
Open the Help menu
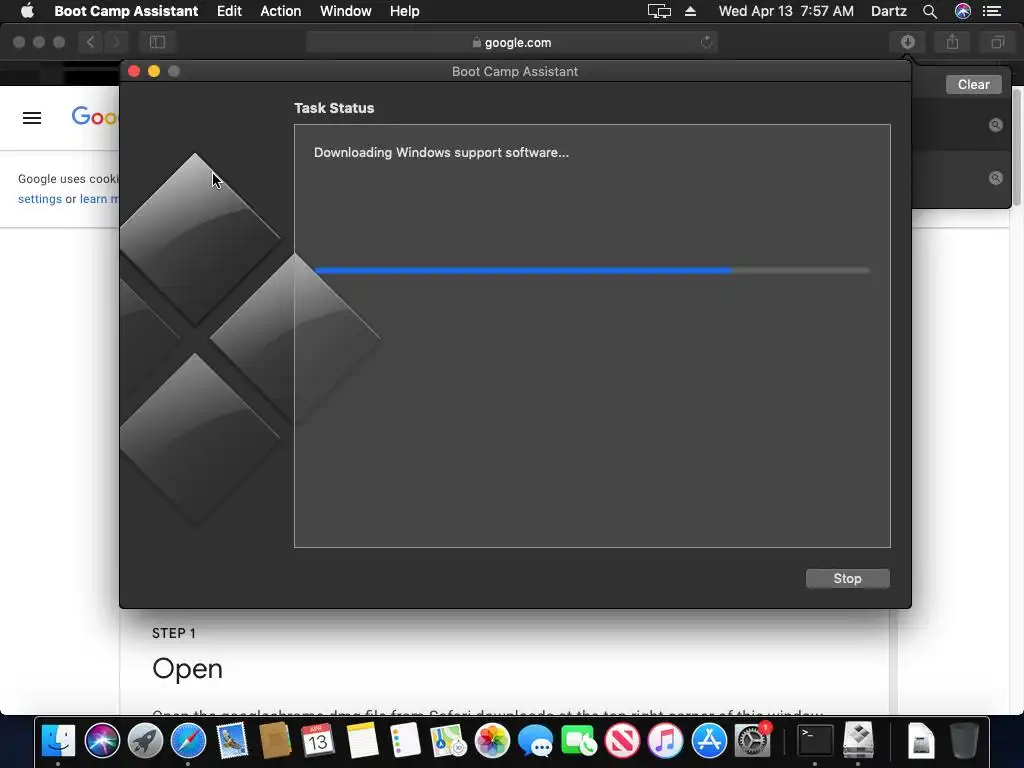(404, 11)
